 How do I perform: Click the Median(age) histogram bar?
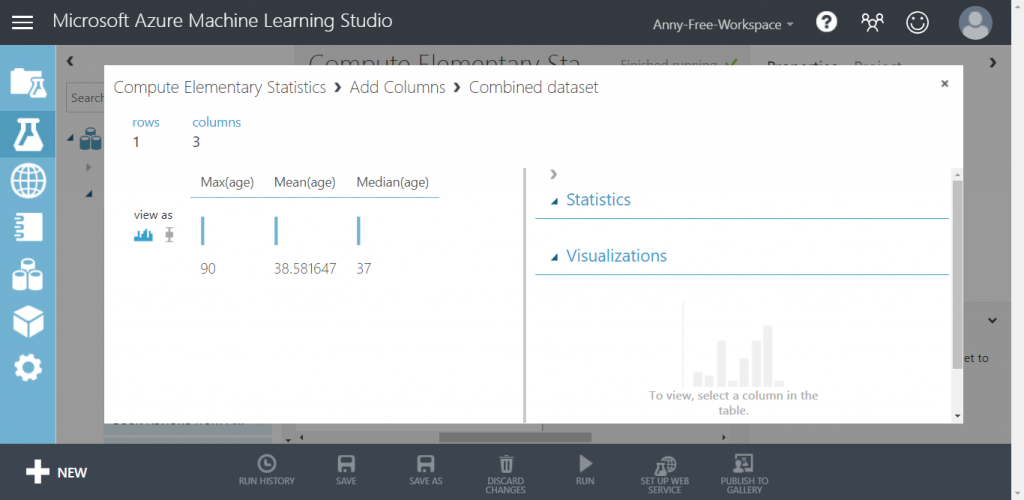(359, 231)
